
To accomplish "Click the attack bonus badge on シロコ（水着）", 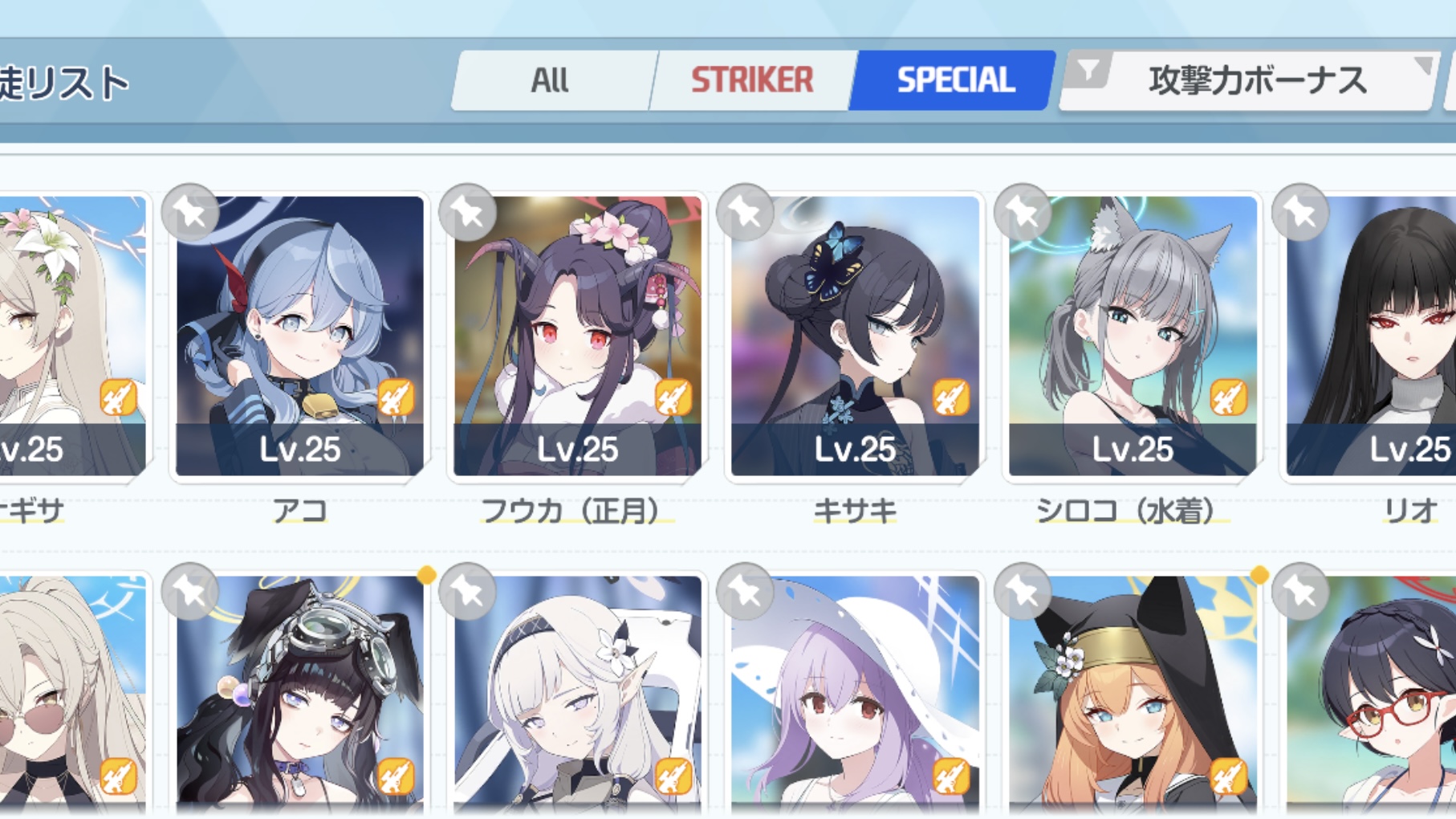I will click(1229, 397).
